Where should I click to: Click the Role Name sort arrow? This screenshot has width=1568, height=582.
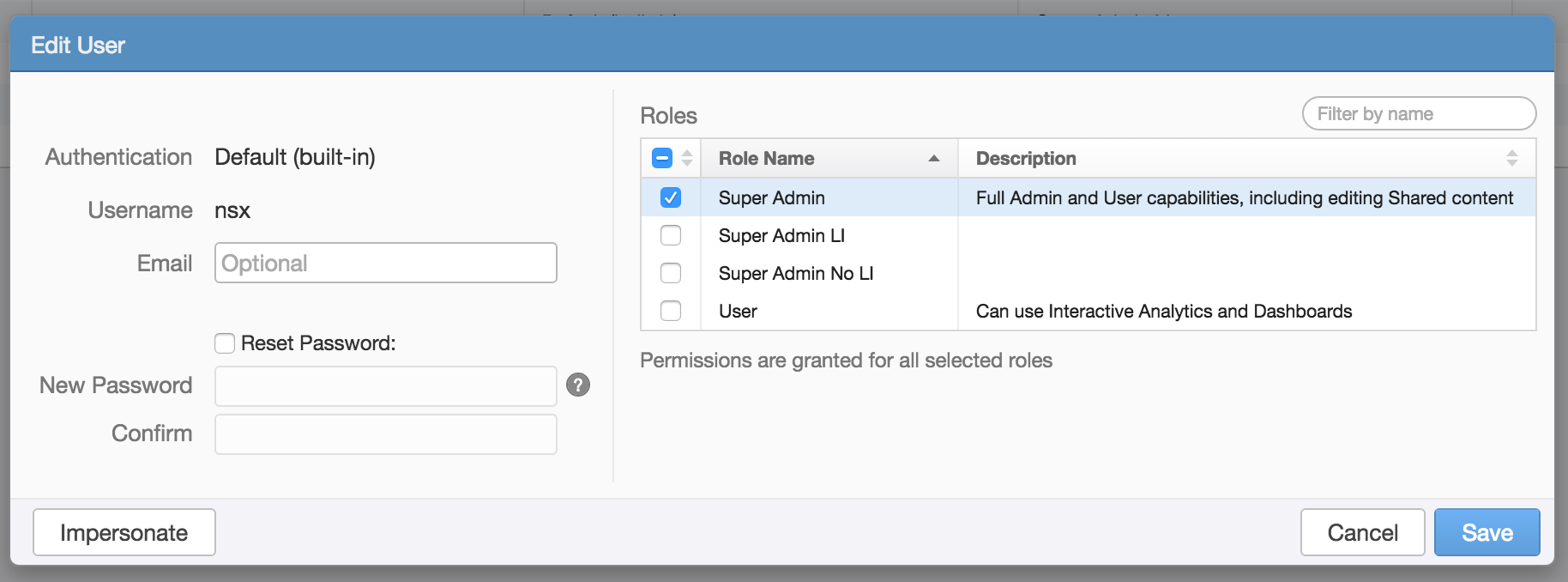click(934, 159)
